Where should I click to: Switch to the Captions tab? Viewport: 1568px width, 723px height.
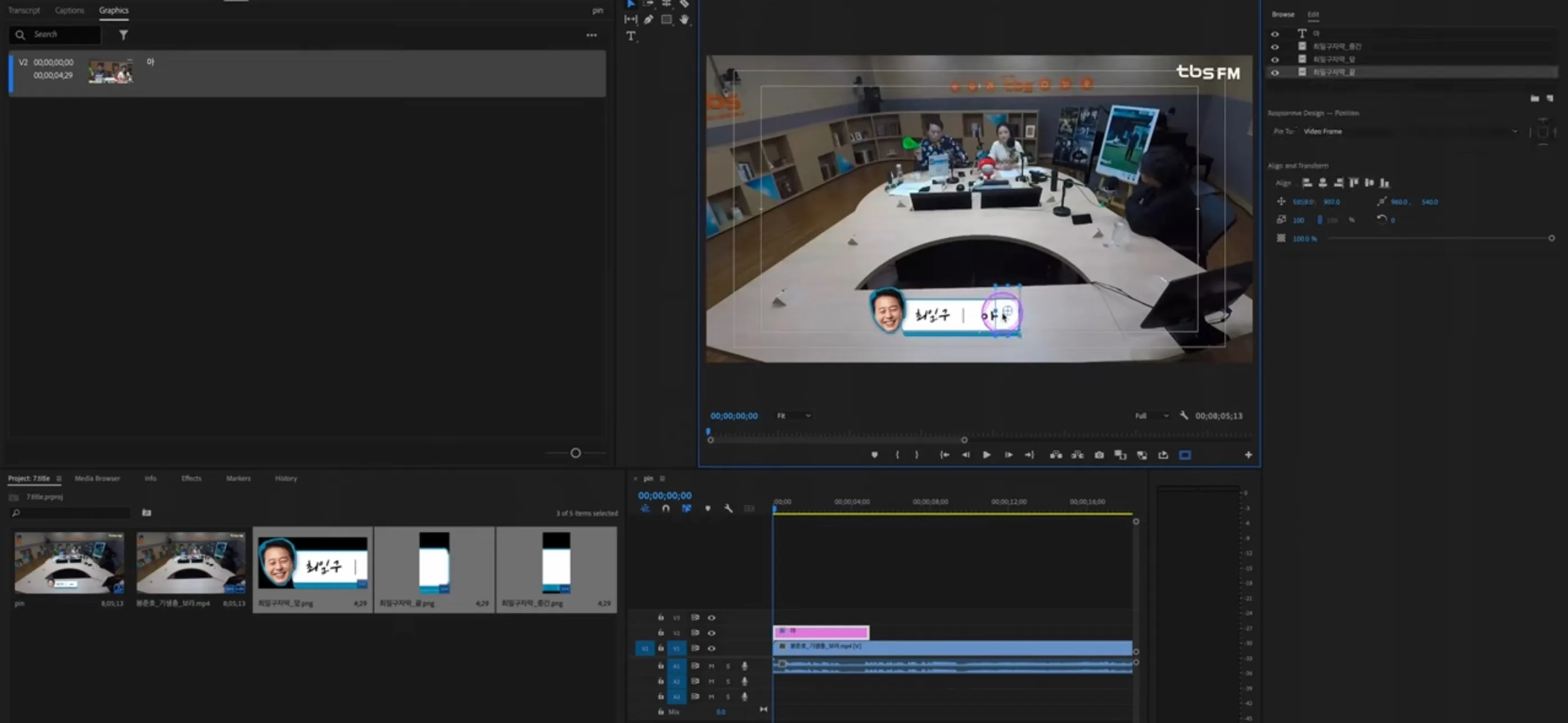click(70, 10)
